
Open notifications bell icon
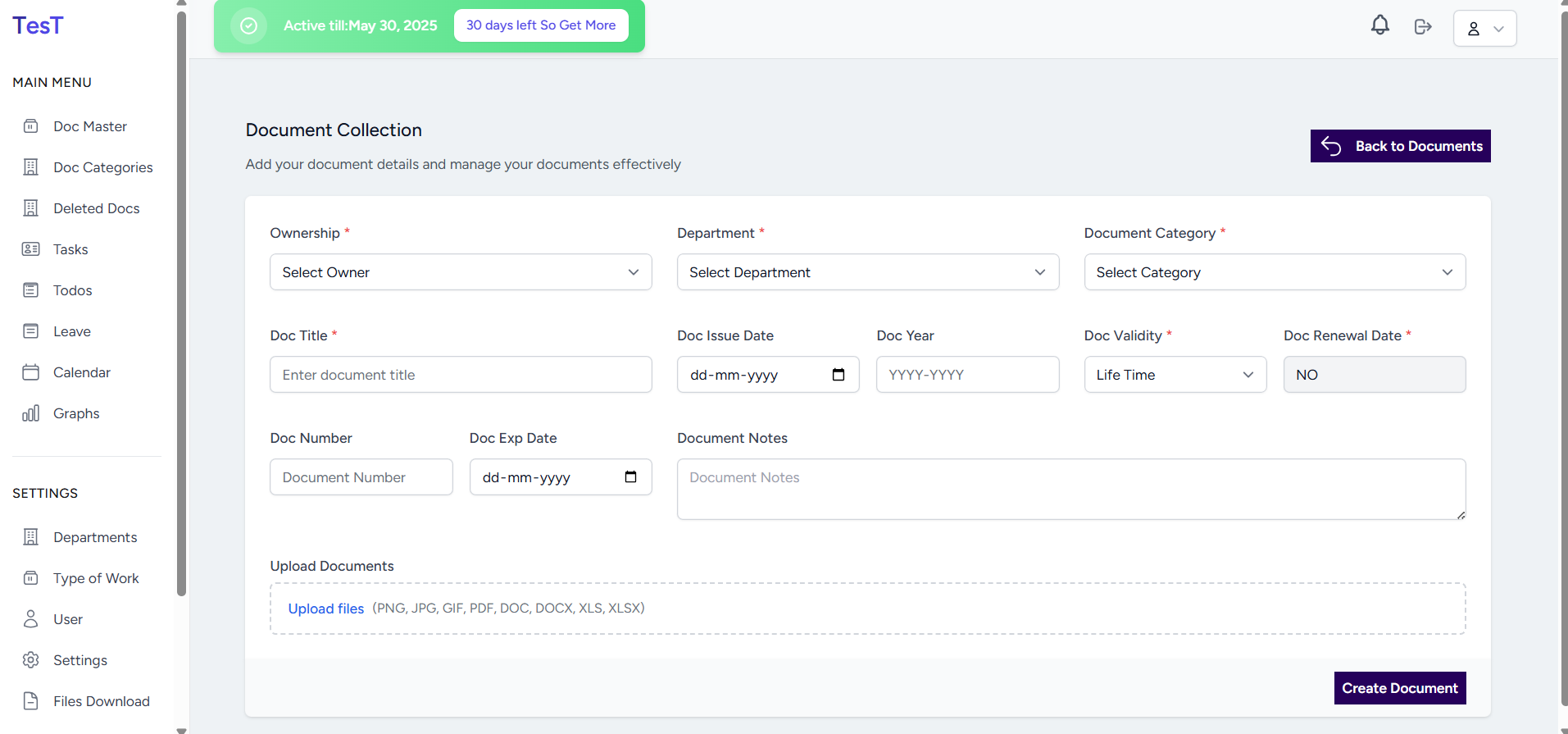tap(1380, 25)
